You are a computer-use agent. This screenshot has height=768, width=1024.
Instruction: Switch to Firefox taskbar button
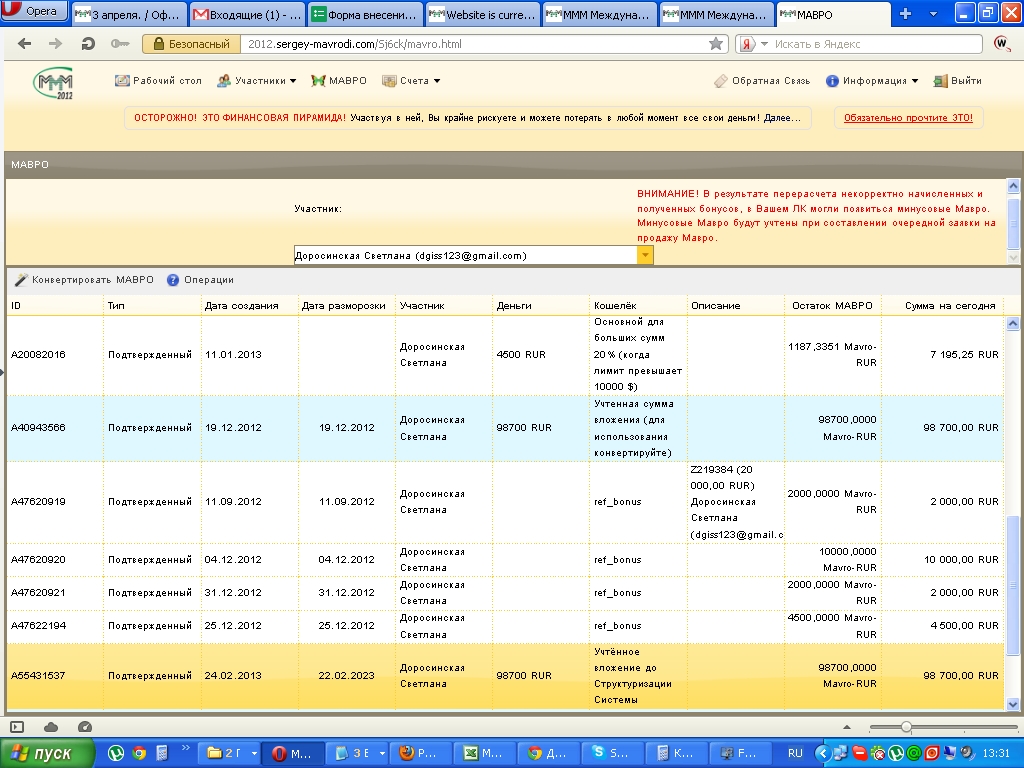point(419,753)
